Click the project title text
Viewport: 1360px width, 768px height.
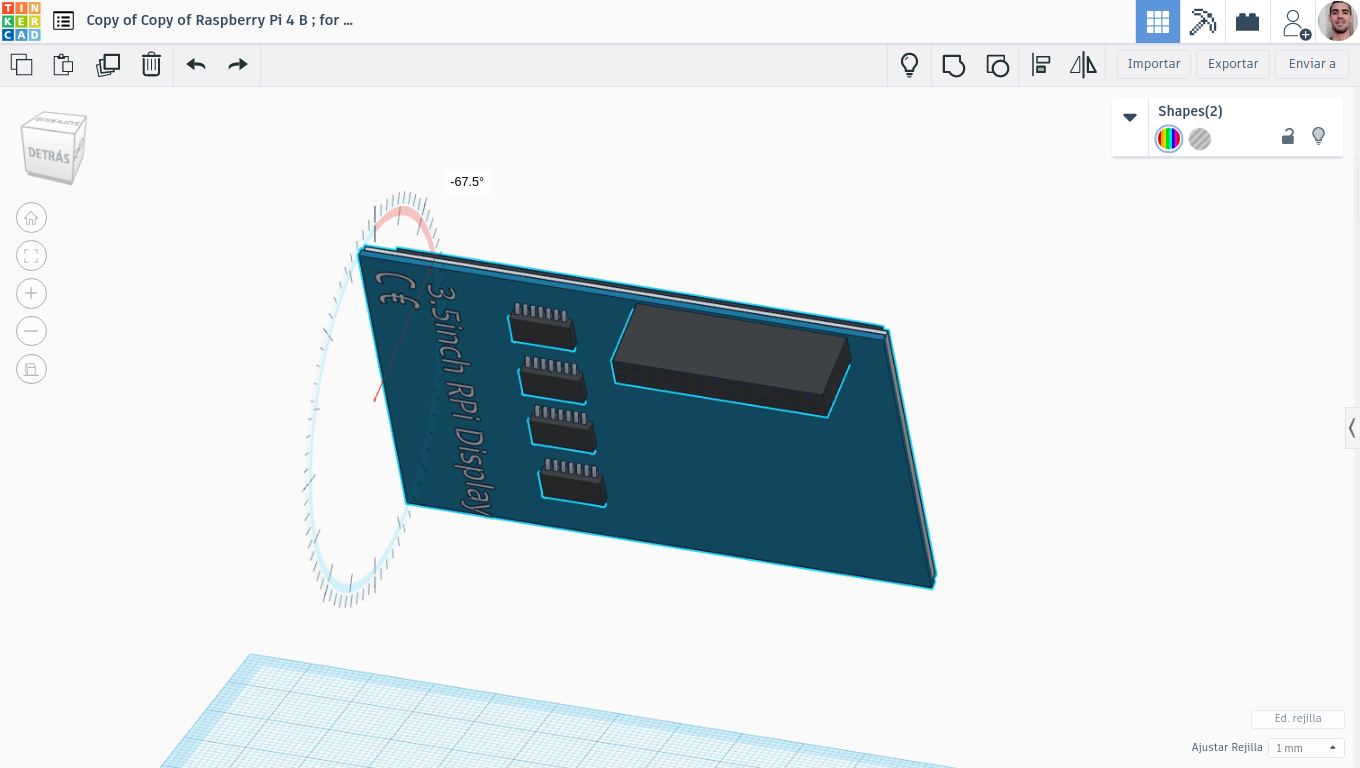220,20
